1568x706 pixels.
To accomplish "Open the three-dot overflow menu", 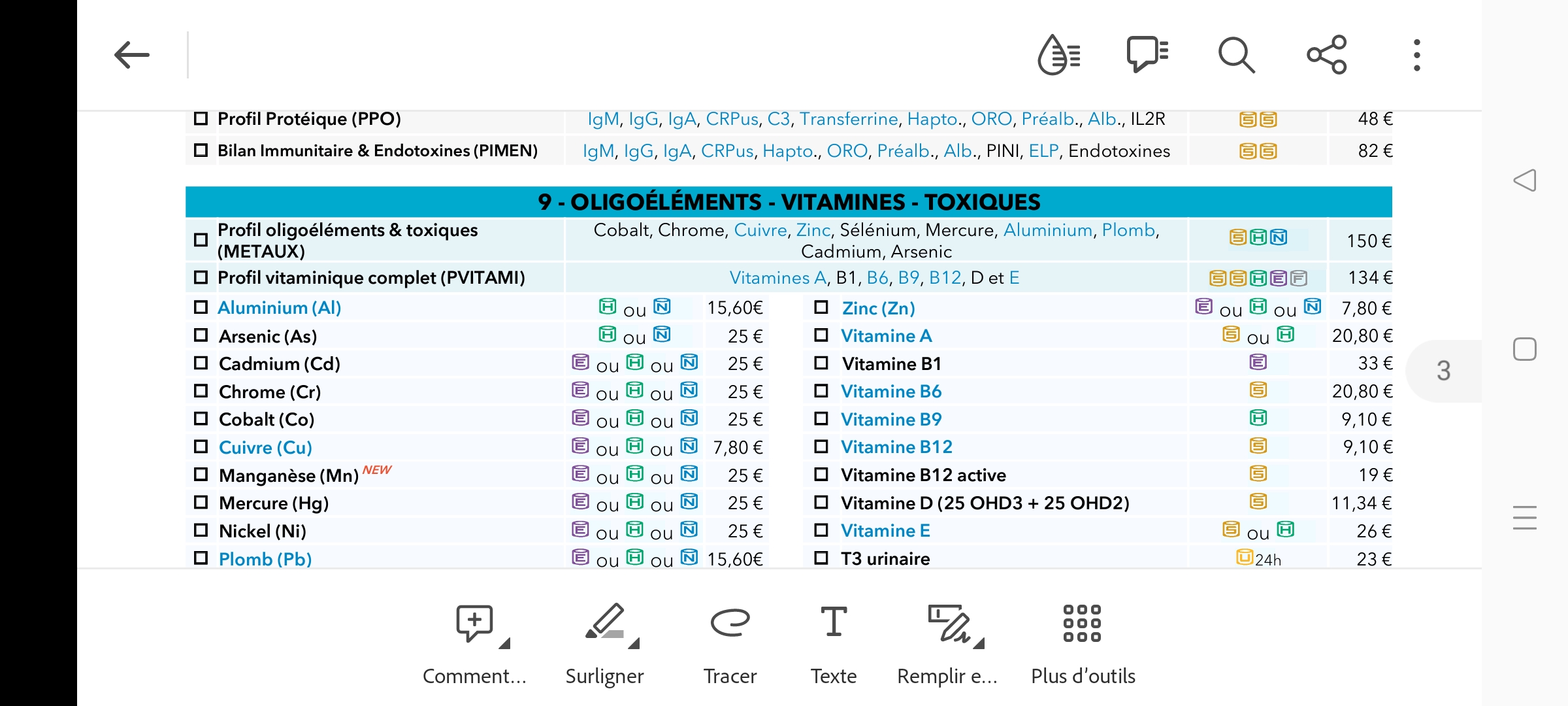I will 1416,55.
